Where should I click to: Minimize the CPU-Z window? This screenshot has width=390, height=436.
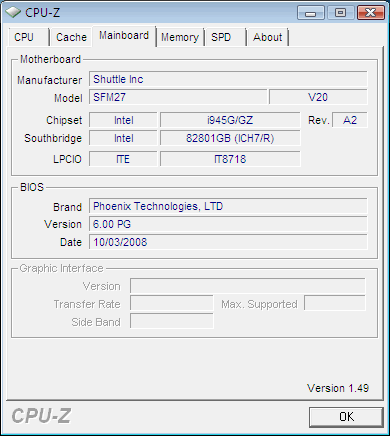point(311,13)
